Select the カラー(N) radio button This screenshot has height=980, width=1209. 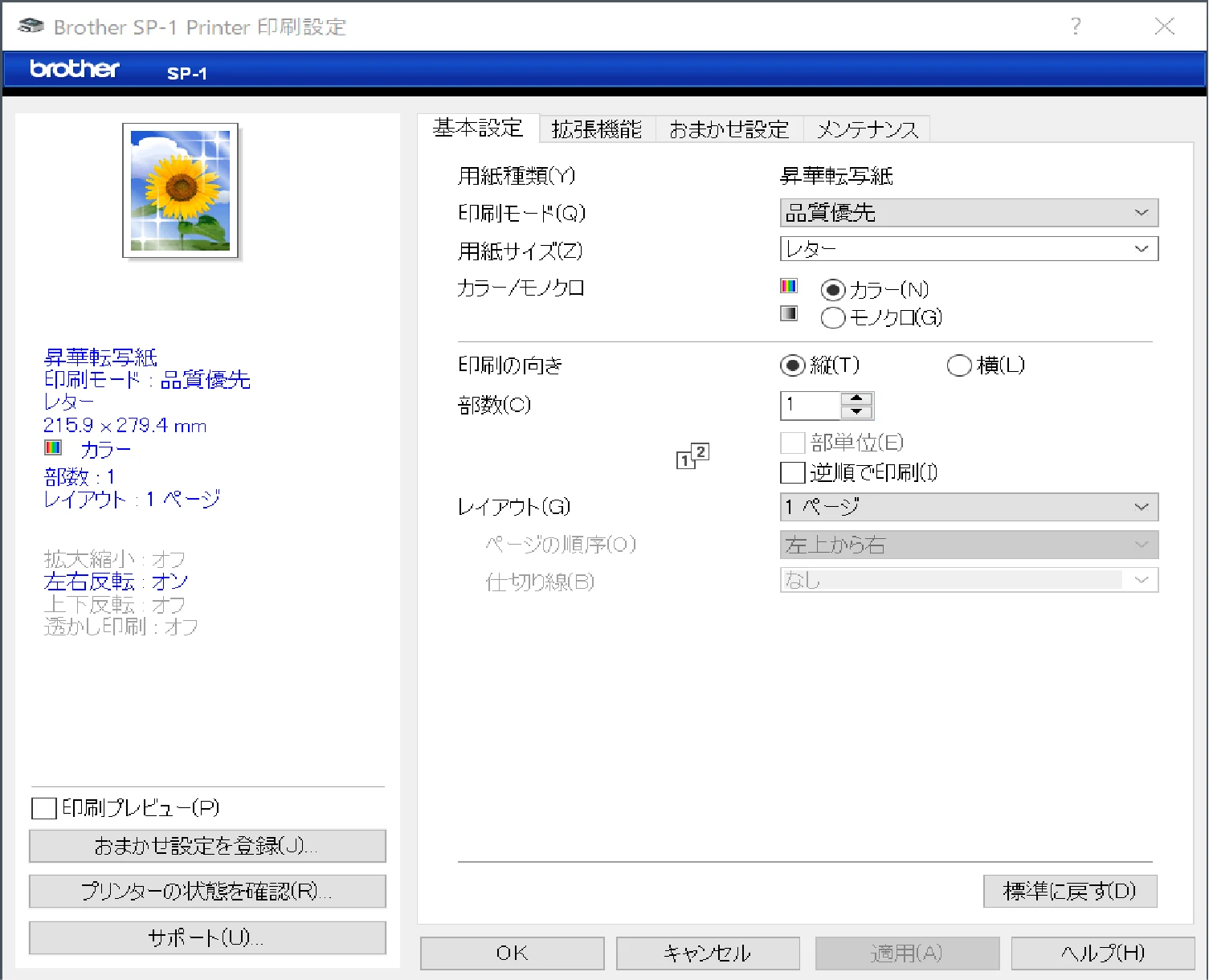pos(833,290)
